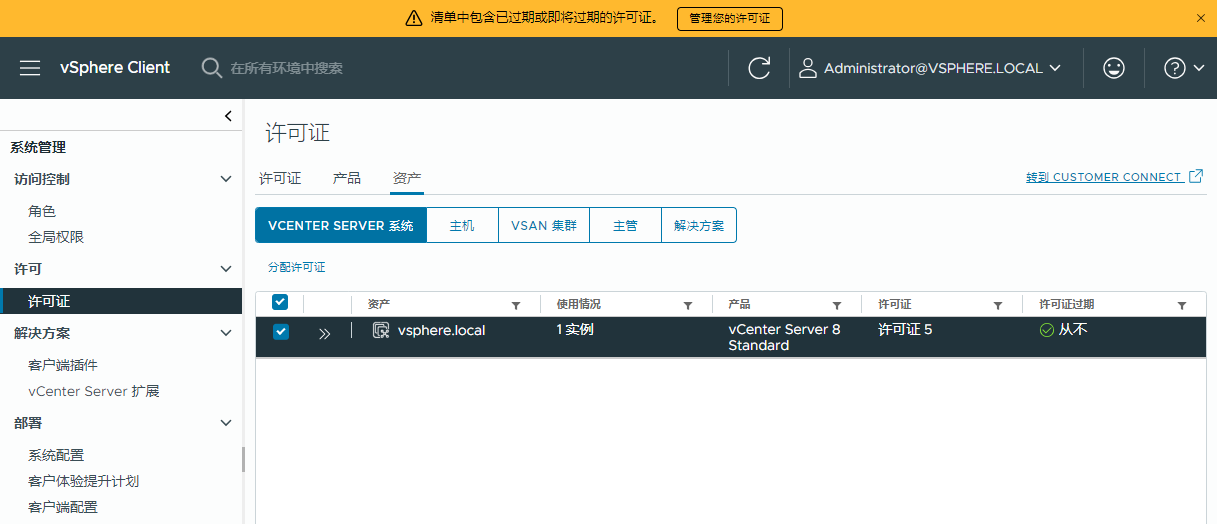Viewport: 1217px width, 524px height.
Task: Click the warning triangle in banner
Action: 414,18
